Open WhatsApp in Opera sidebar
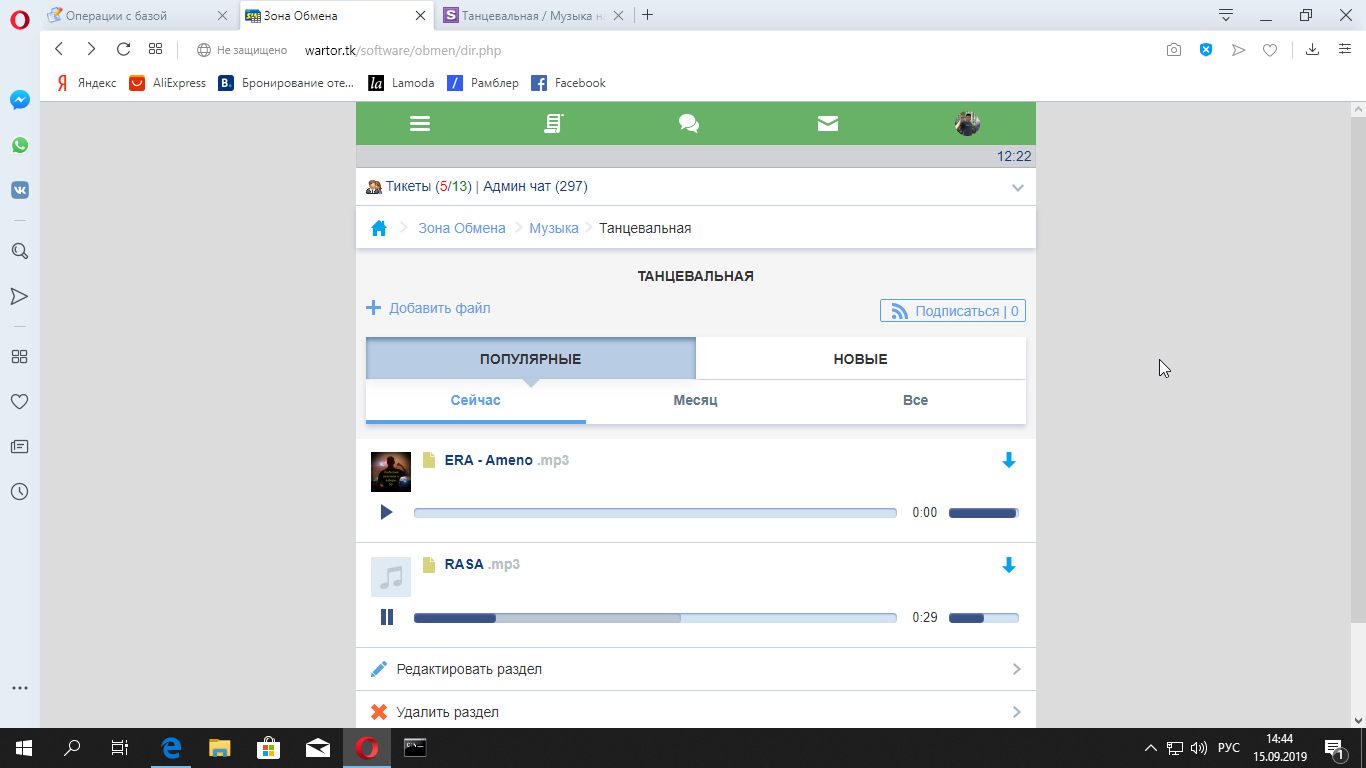Viewport: 1366px width, 768px height. point(19,145)
